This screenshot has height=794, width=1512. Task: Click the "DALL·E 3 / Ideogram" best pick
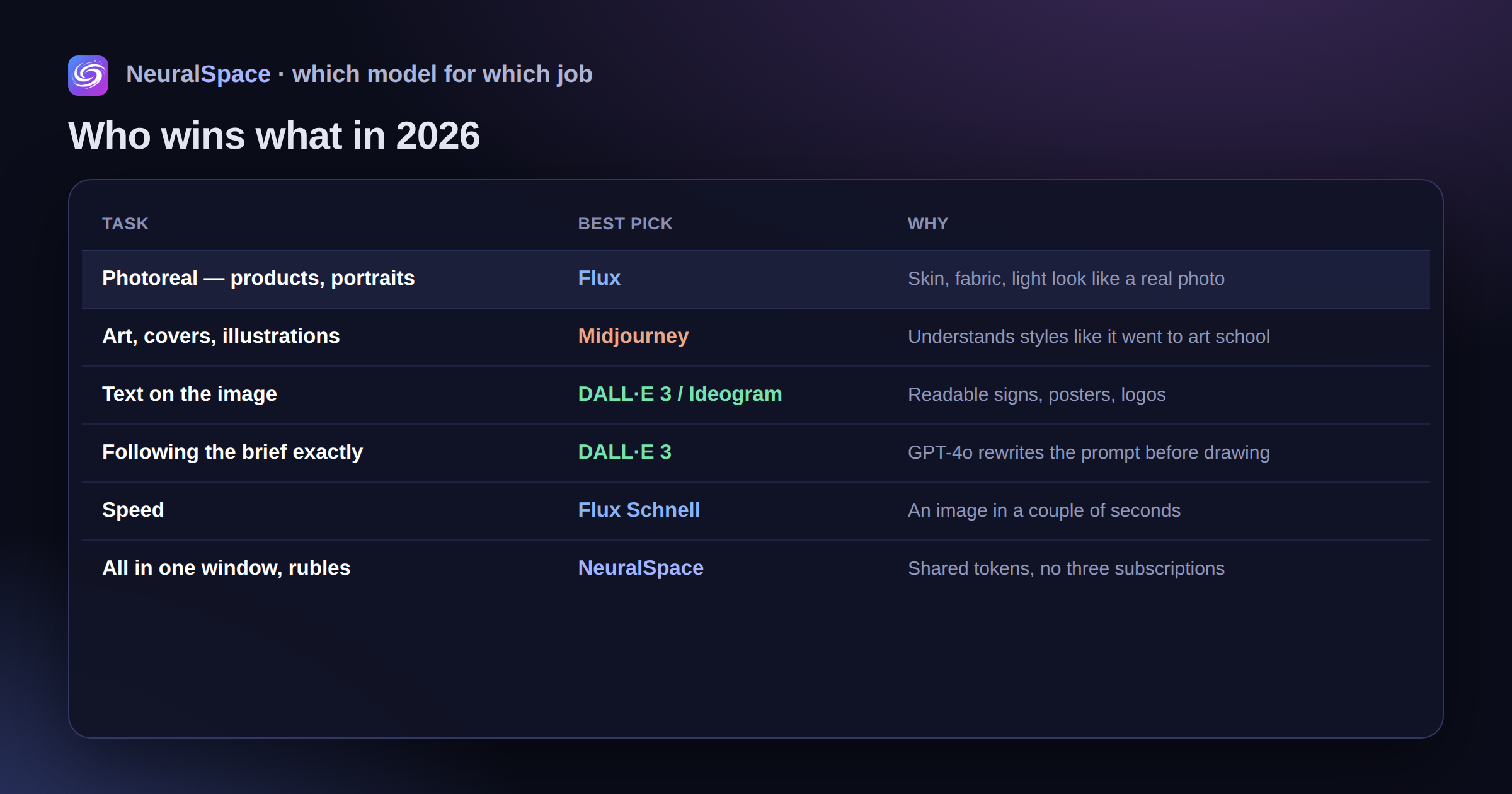680,394
